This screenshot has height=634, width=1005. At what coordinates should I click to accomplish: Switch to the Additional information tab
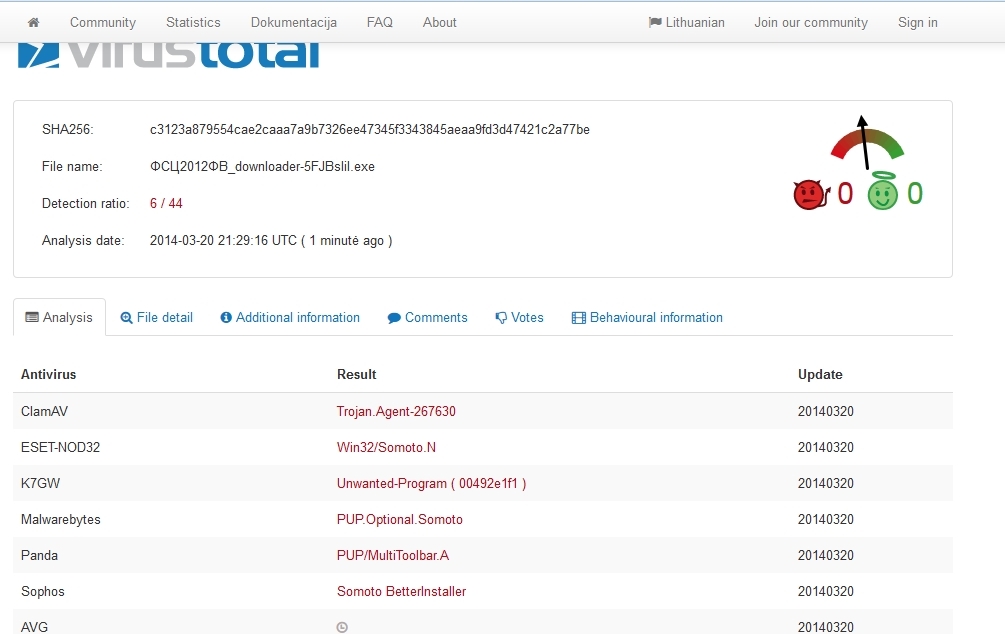(290, 317)
